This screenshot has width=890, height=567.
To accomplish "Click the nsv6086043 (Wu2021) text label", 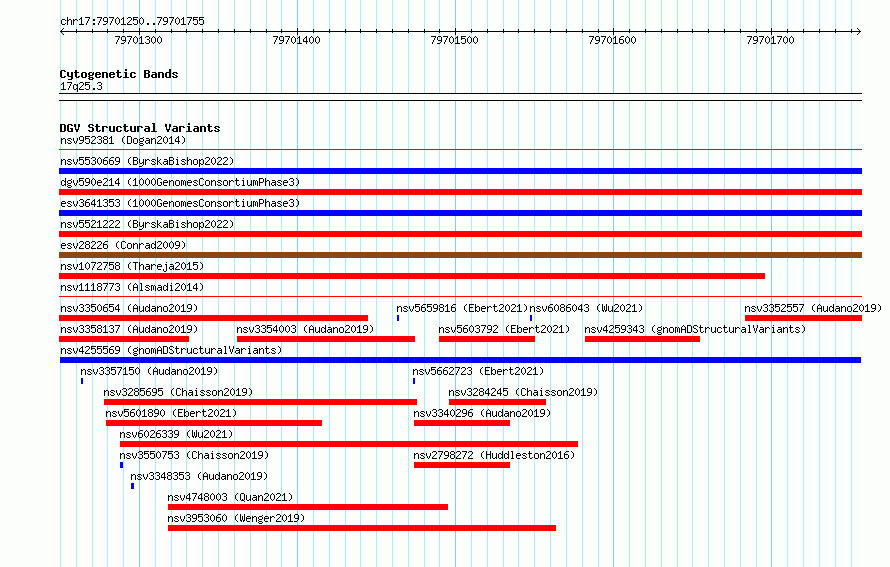I will tap(586, 308).
